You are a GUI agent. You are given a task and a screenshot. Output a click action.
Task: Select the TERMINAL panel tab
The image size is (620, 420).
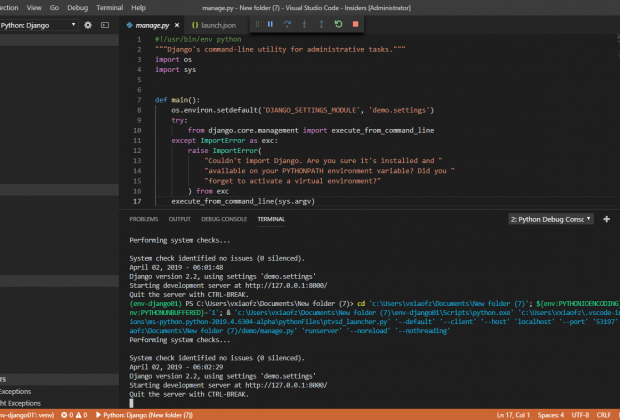pyautogui.click(x=271, y=219)
